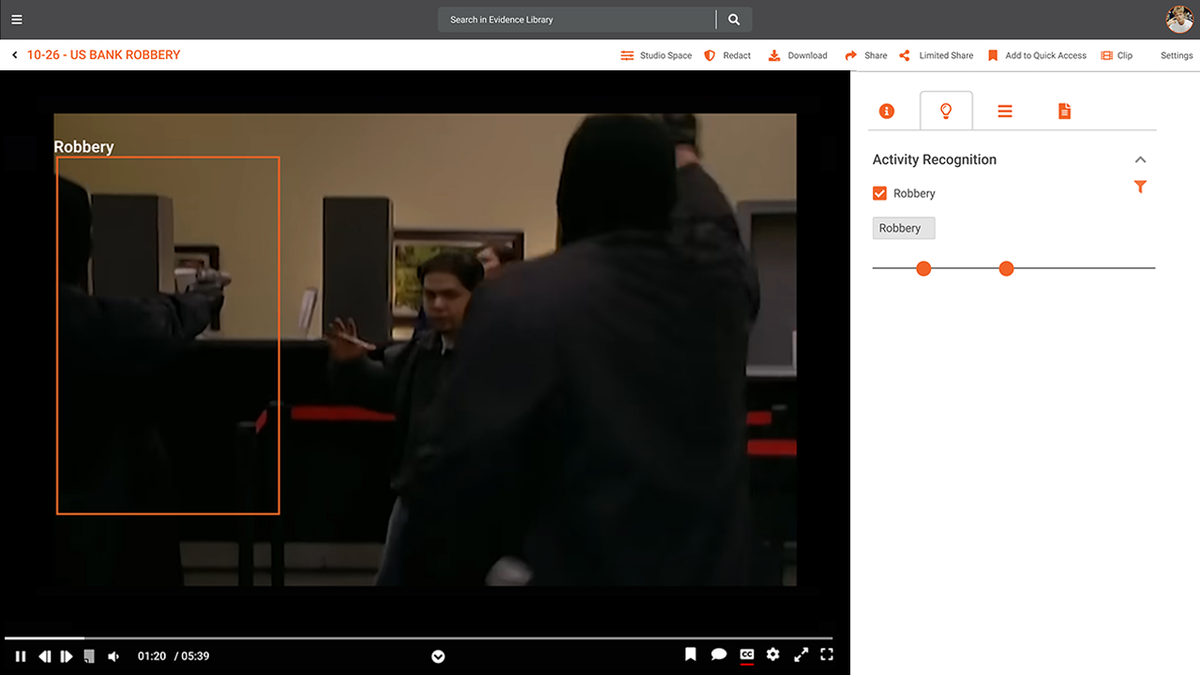This screenshot has height=675, width=1200.
Task: Click the Redact button
Action: coord(728,56)
